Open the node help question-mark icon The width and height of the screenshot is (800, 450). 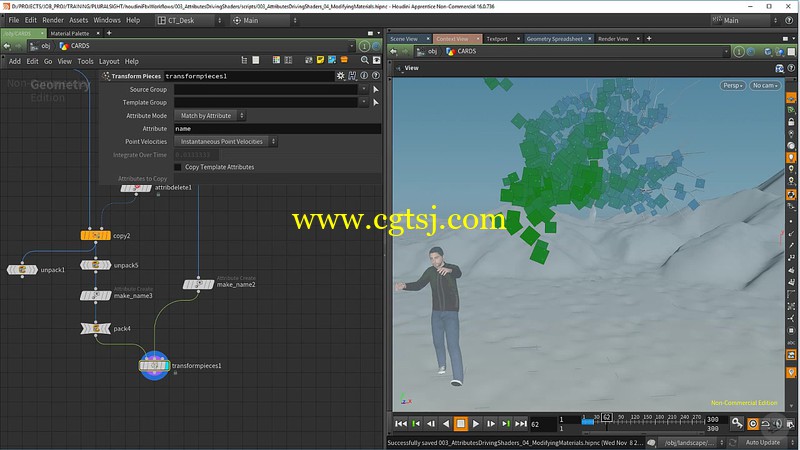[x=376, y=76]
